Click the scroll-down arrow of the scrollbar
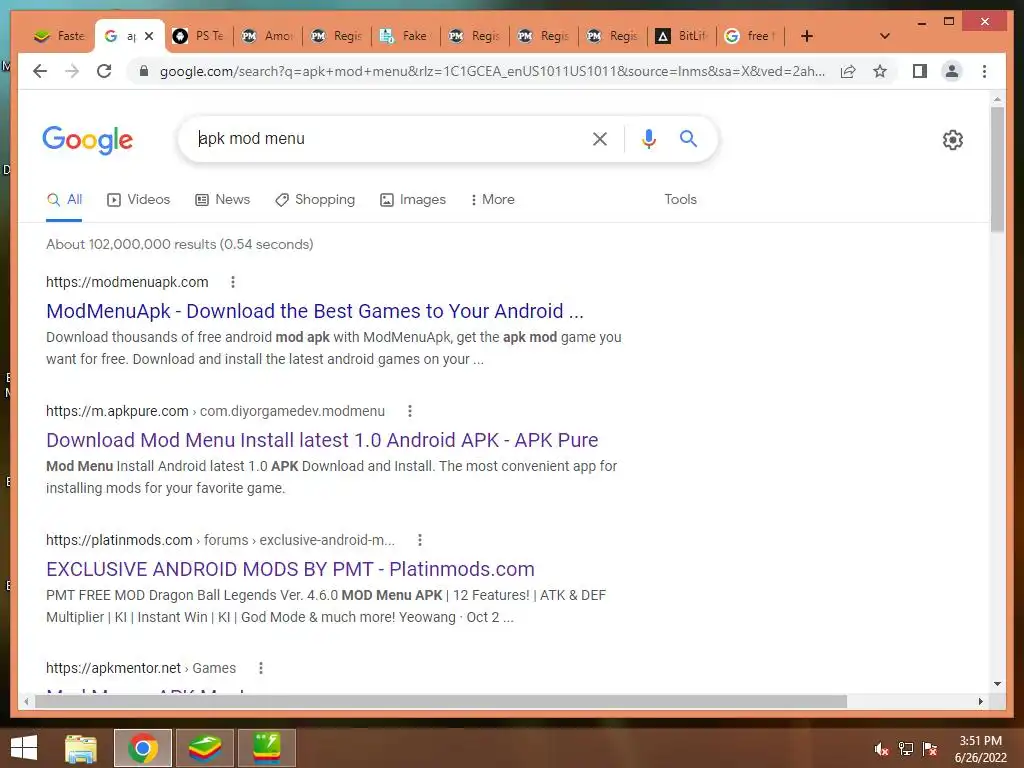This screenshot has height=768, width=1024. pos(997,684)
